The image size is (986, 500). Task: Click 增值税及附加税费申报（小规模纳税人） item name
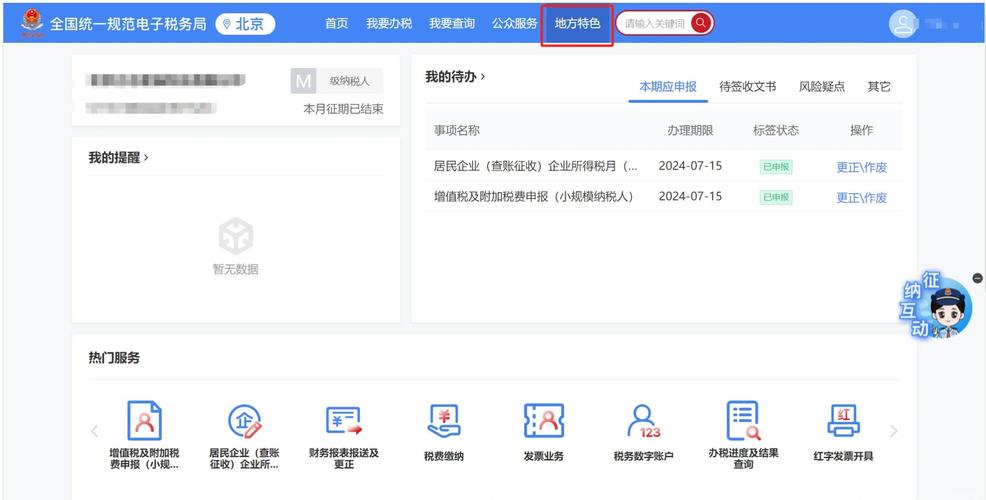click(x=533, y=196)
